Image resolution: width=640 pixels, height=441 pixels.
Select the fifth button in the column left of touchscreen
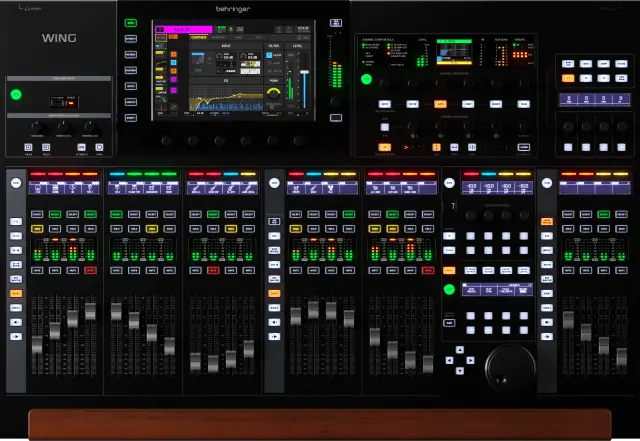131,86
